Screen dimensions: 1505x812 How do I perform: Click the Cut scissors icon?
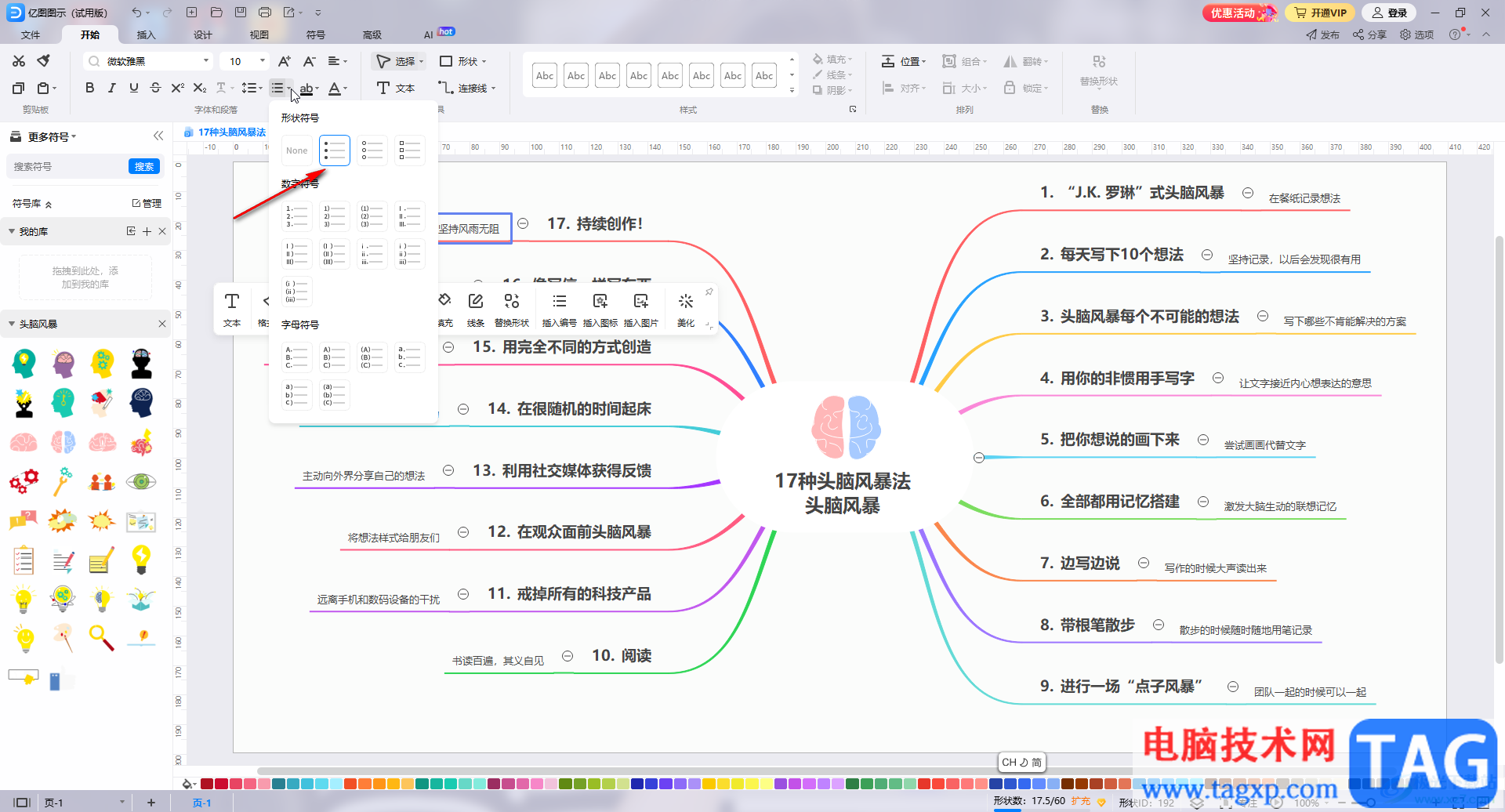pyautogui.click(x=19, y=61)
